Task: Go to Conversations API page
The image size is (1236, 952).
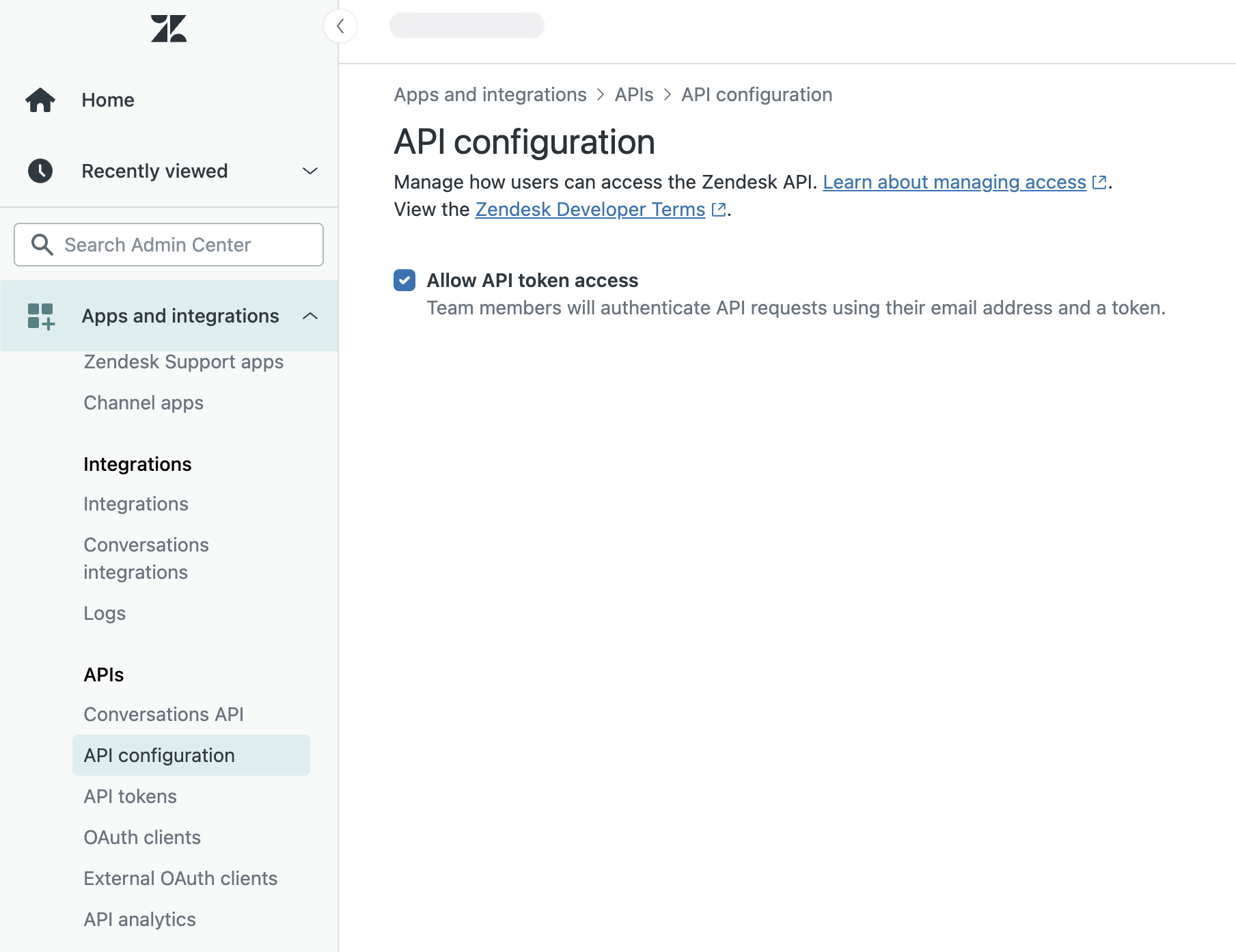Action: (x=163, y=714)
